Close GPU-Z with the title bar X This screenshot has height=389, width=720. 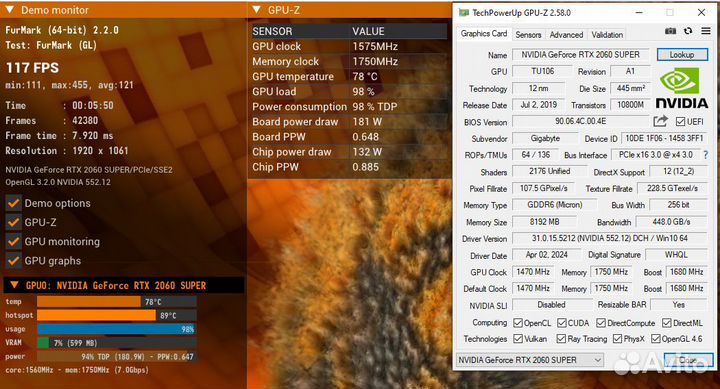[x=701, y=13]
